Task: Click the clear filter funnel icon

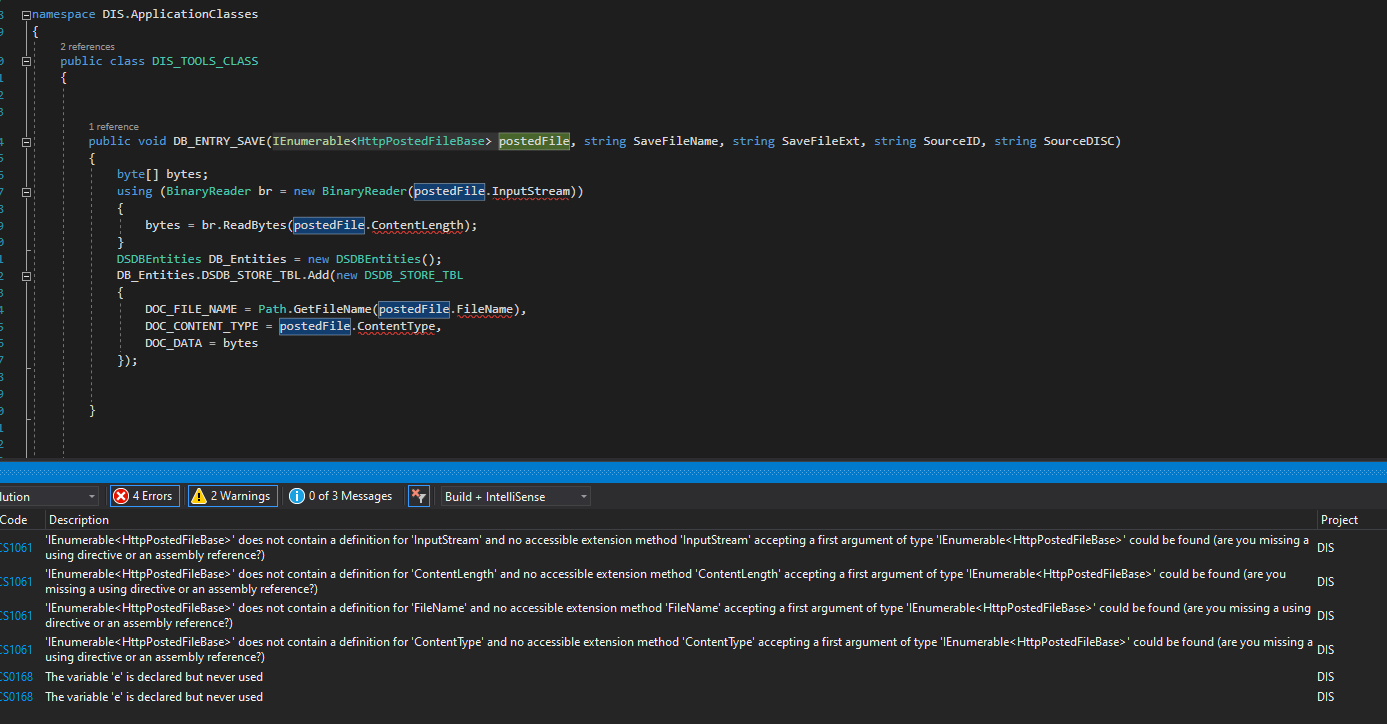Action: pos(419,496)
